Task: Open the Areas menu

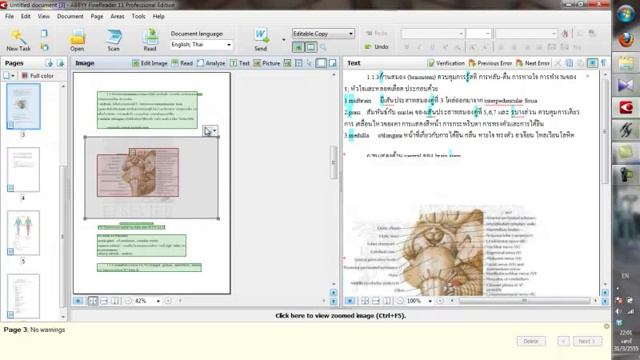Action: pos(118,16)
